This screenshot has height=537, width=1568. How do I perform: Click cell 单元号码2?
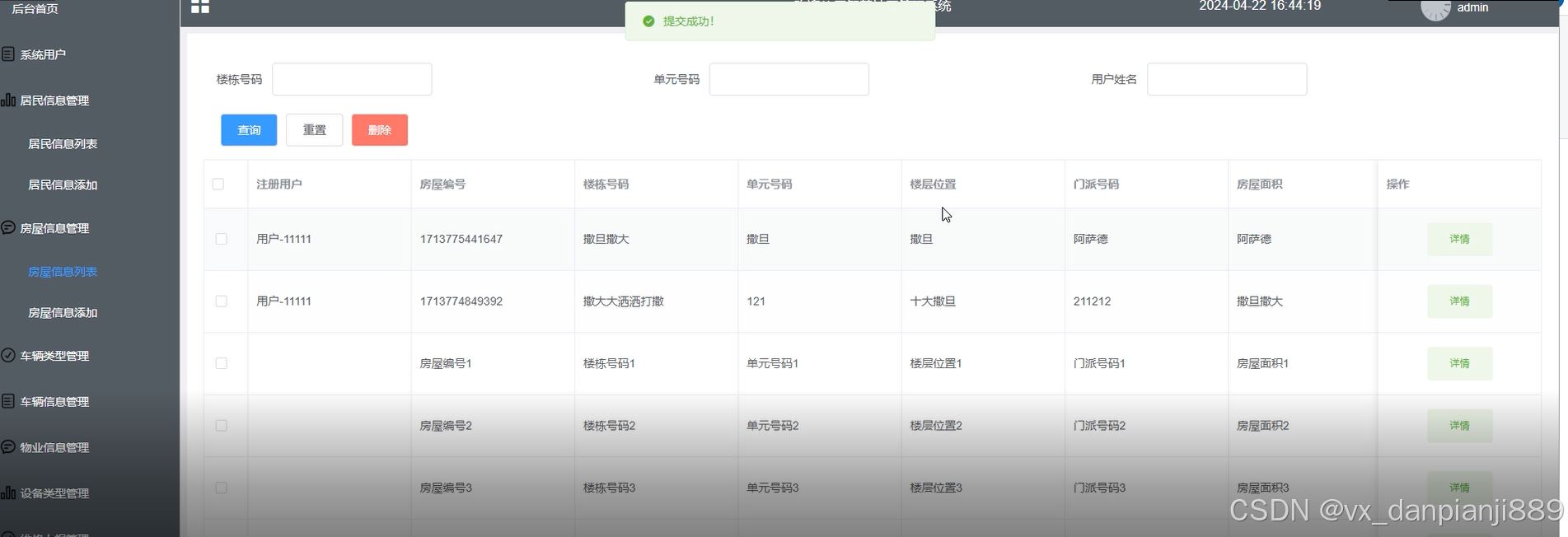click(x=773, y=426)
